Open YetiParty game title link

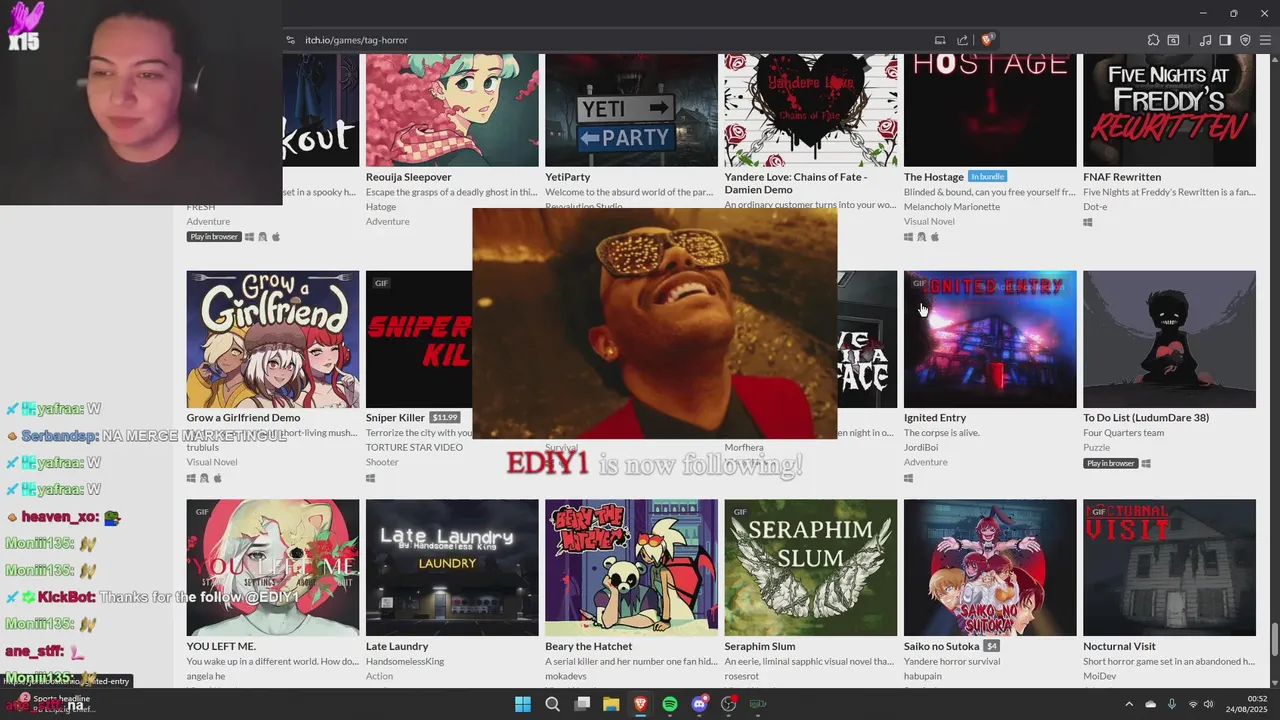568,177
